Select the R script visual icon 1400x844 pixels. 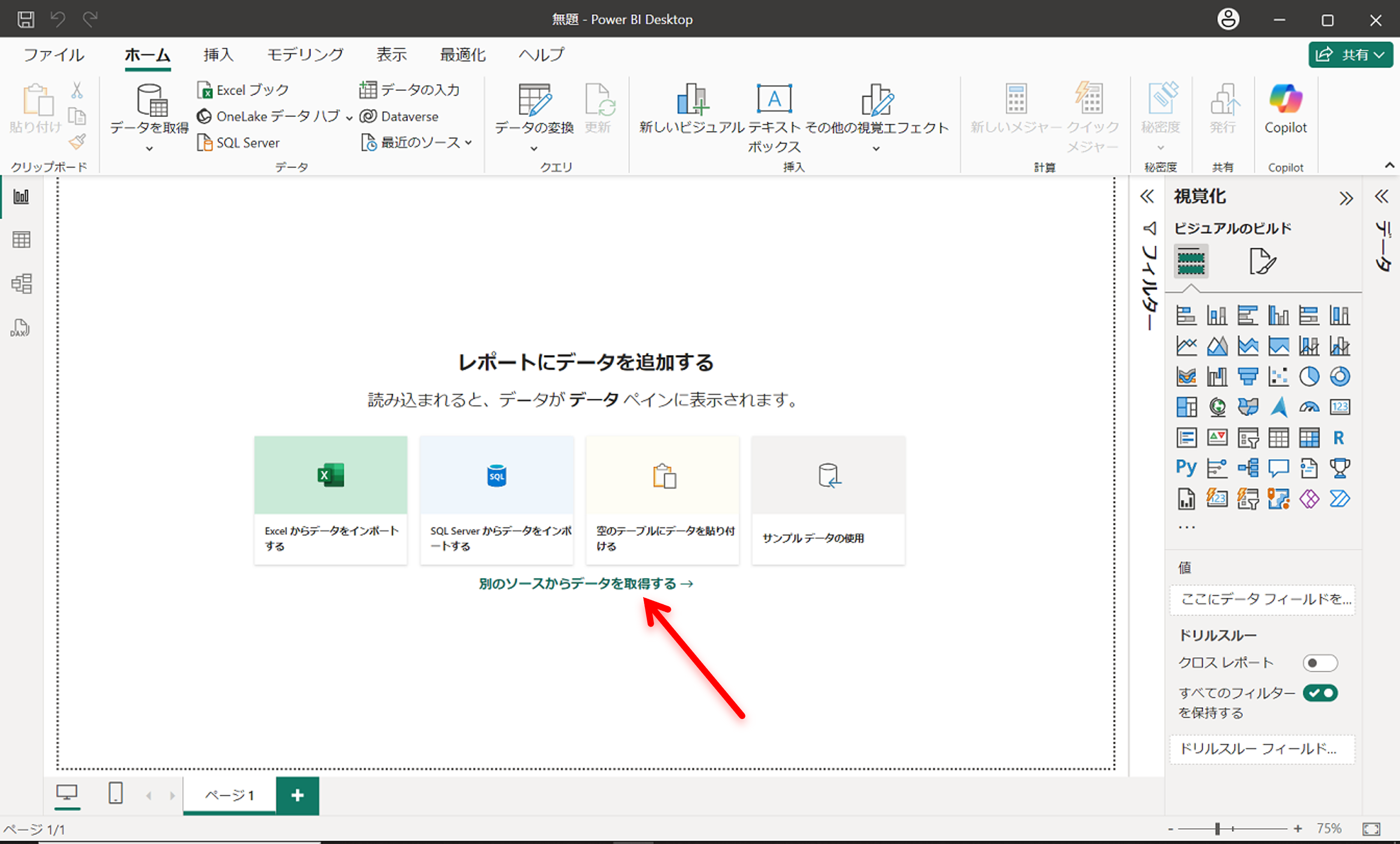coord(1339,438)
